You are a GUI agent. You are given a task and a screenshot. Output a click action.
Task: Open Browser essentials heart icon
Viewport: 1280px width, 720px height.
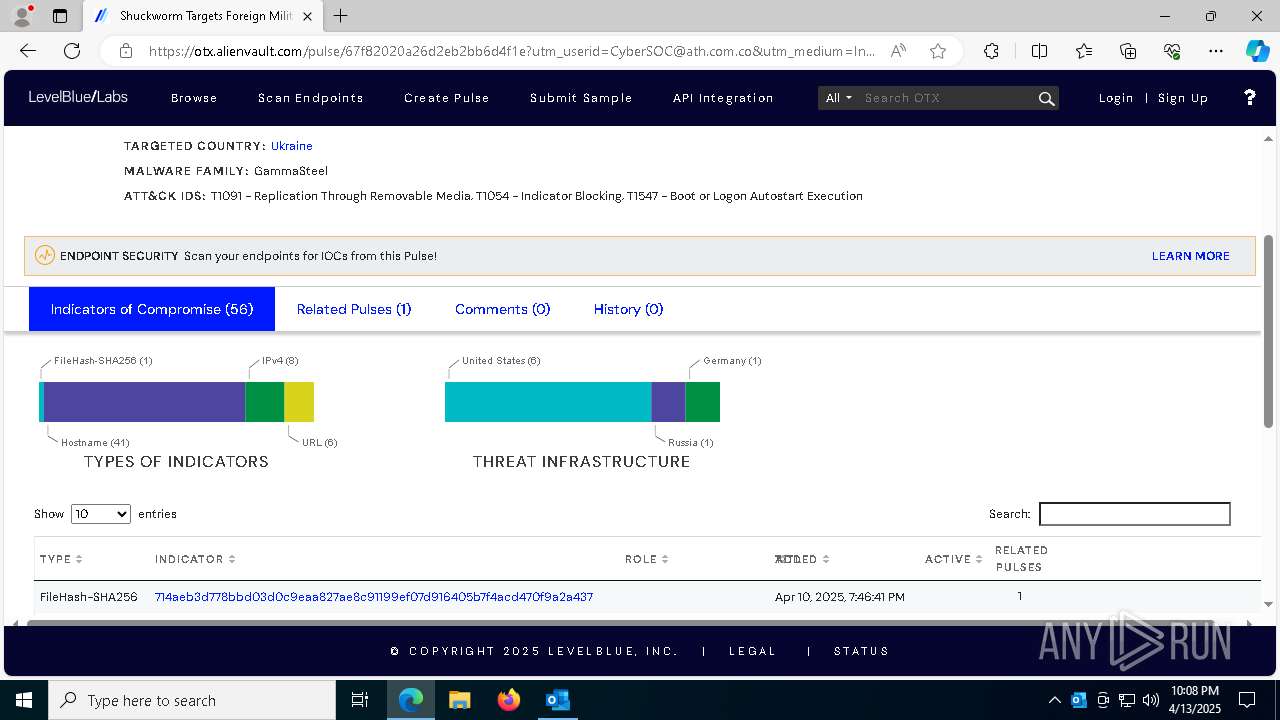(1172, 51)
